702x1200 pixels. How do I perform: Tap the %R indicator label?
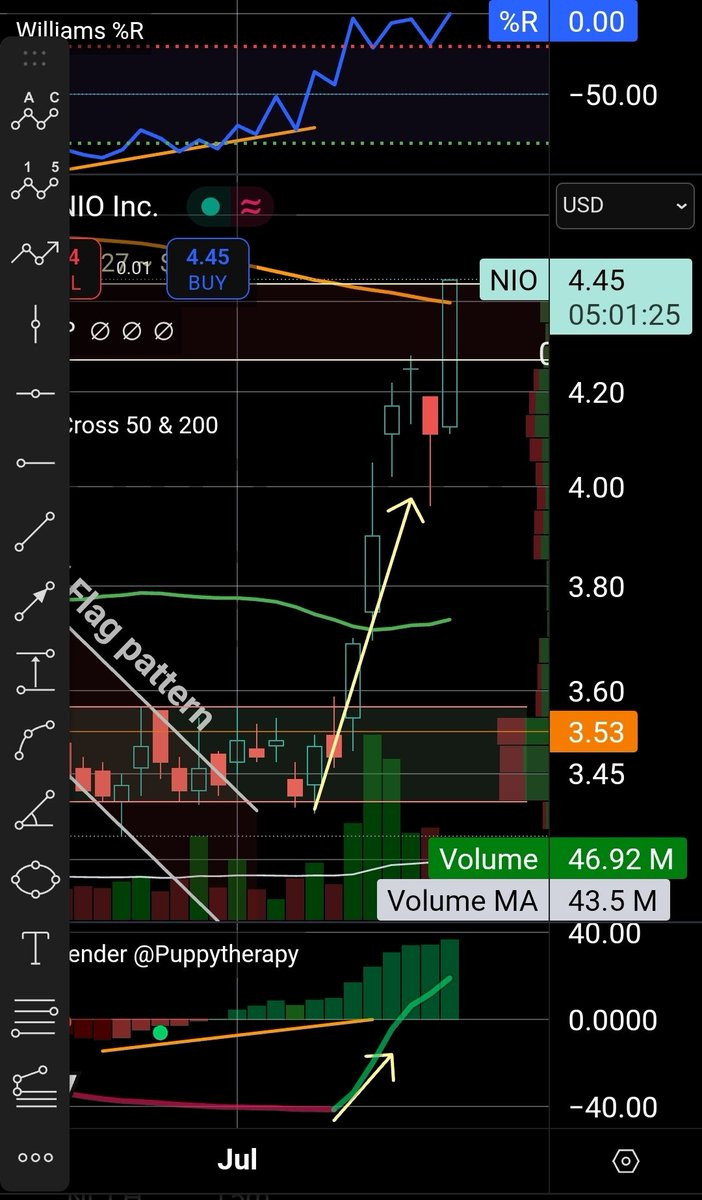click(518, 21)
